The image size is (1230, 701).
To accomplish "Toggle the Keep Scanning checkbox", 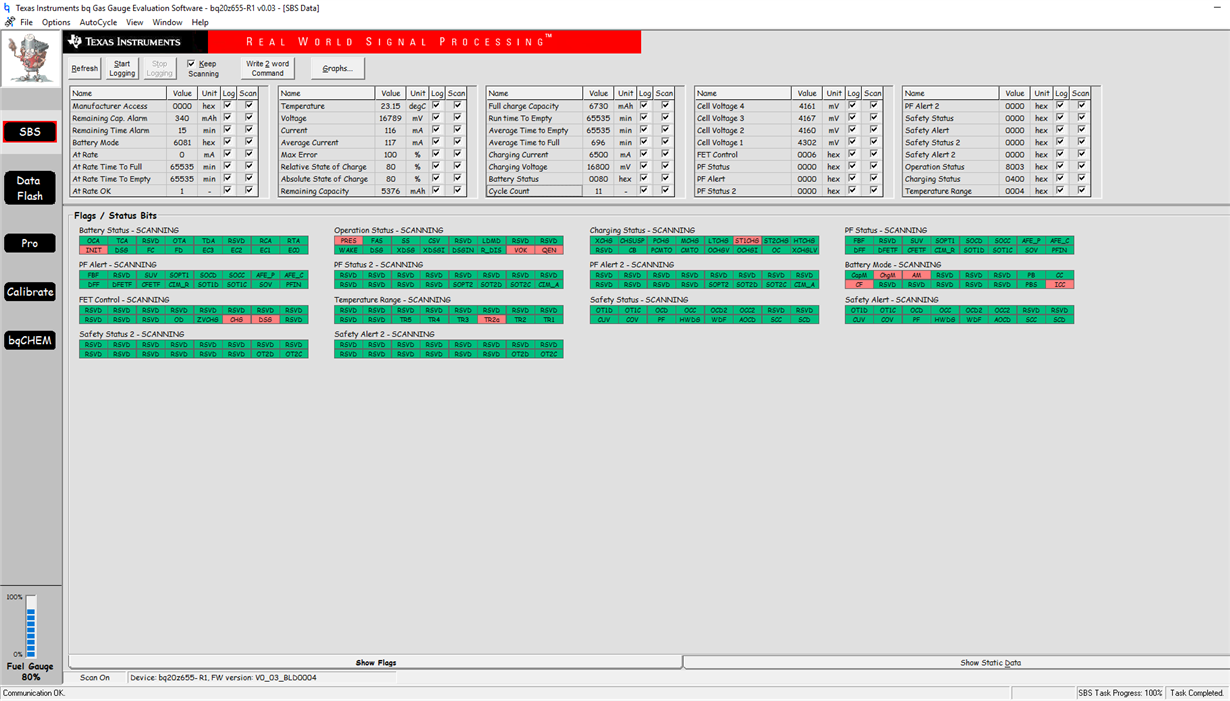I will pyautogui.click(x=191, y=63).
